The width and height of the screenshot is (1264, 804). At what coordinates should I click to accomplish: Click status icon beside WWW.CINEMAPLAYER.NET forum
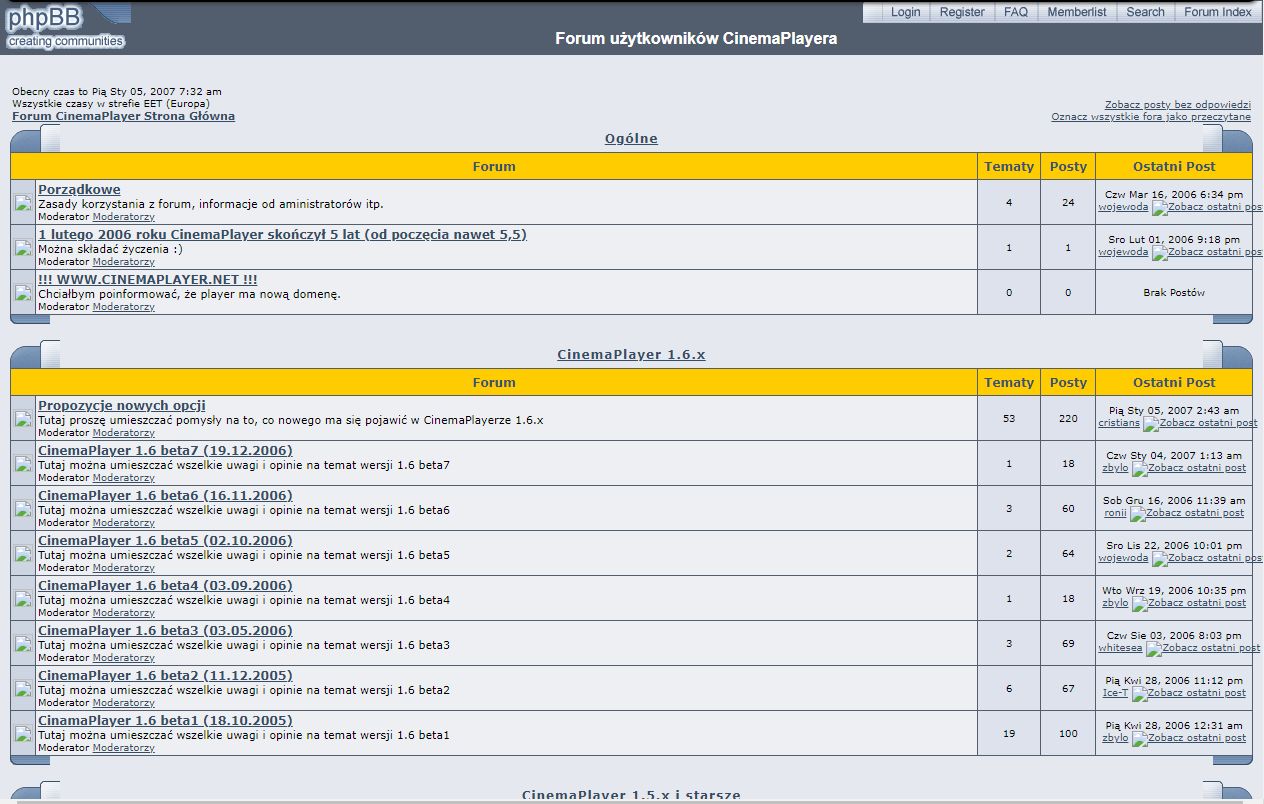tap(23, 294)
